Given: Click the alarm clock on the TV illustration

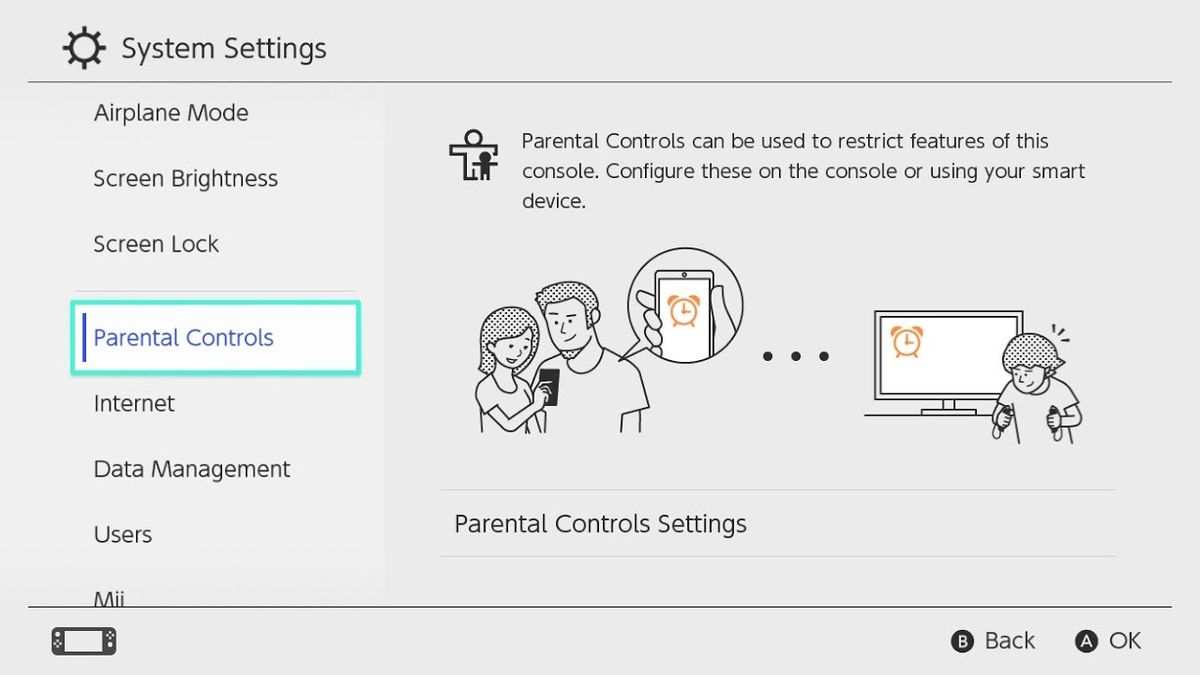Looking at the screenshot, I should point(906,341).
